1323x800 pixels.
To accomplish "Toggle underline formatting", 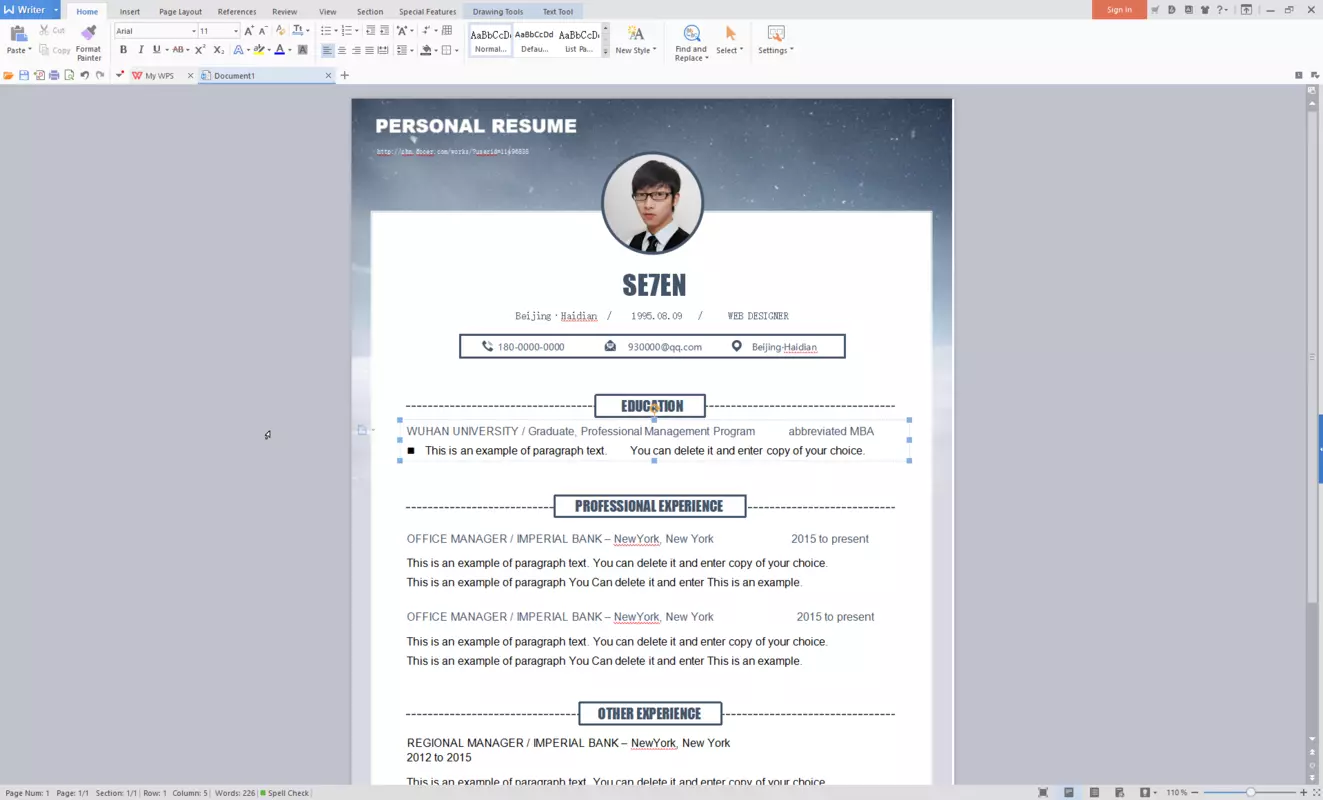I will pyautogui.click(x=156, y=50).
